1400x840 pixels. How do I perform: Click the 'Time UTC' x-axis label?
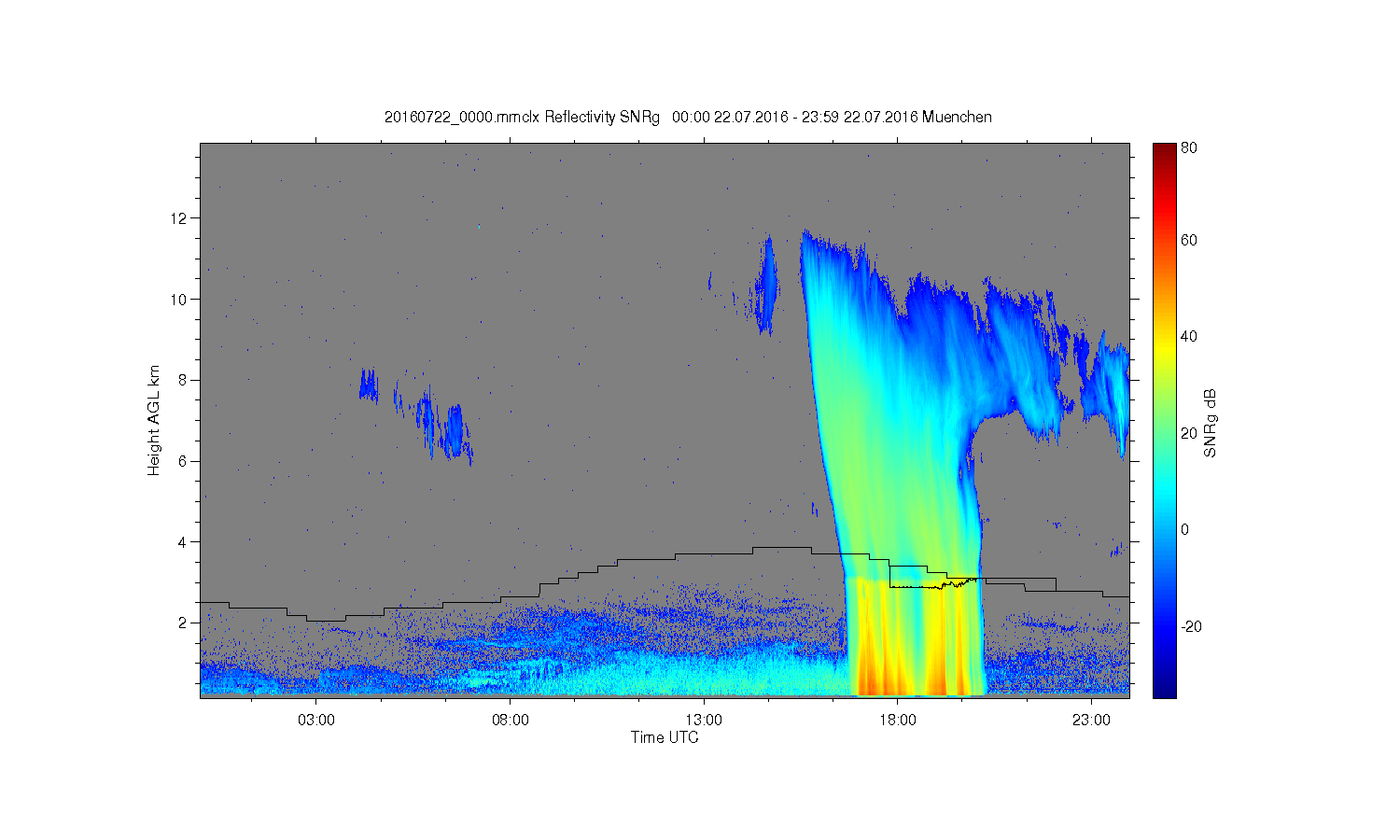[665, 737]
